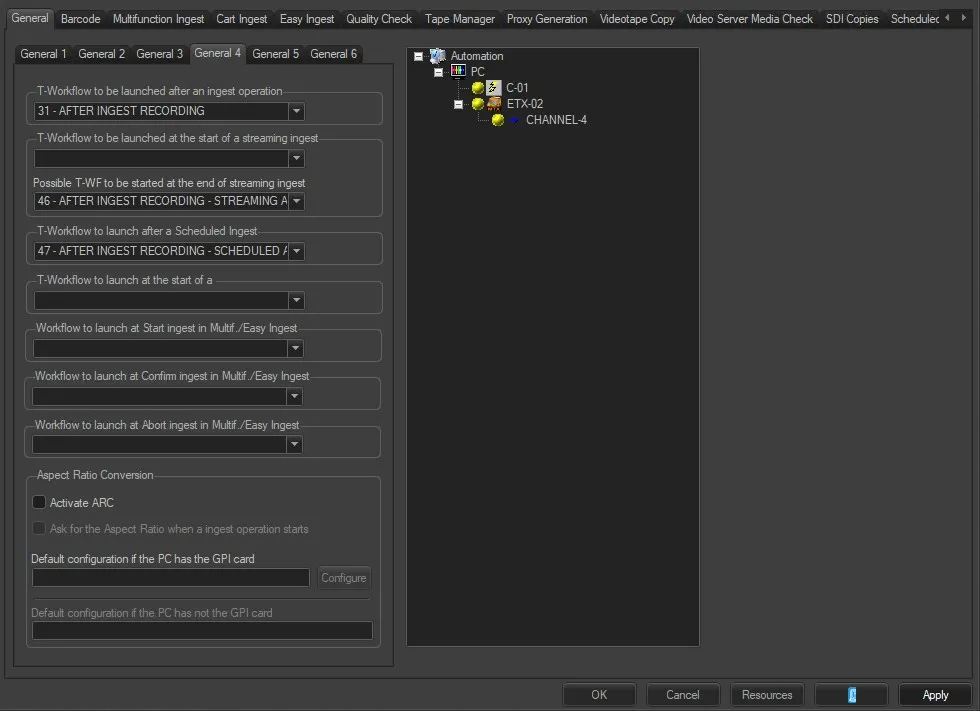Collapse the Automation root tree node
This screenshot has height=711, width=980.
[419, 57]
